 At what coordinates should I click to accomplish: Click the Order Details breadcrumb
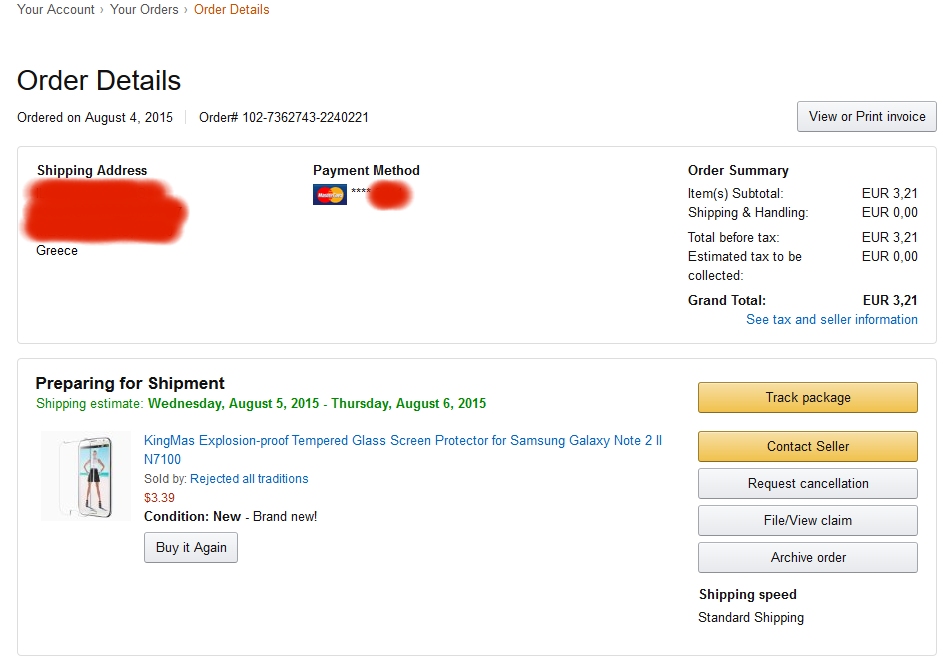(232, 10)
